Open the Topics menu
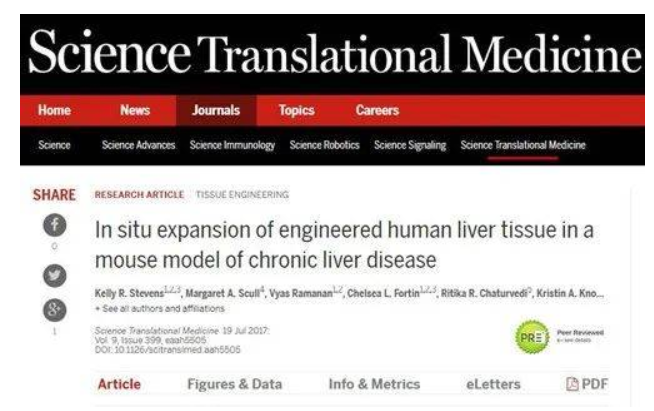654x411 pixels. pos(297,110)
